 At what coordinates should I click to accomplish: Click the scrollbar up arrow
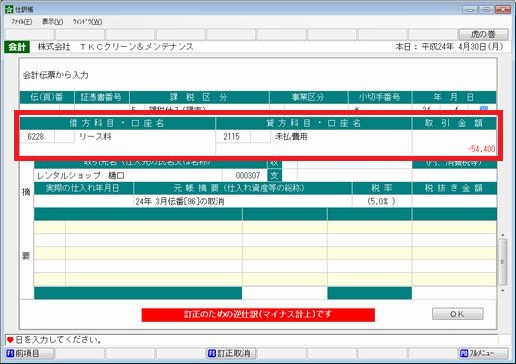[x=502, y=235]
